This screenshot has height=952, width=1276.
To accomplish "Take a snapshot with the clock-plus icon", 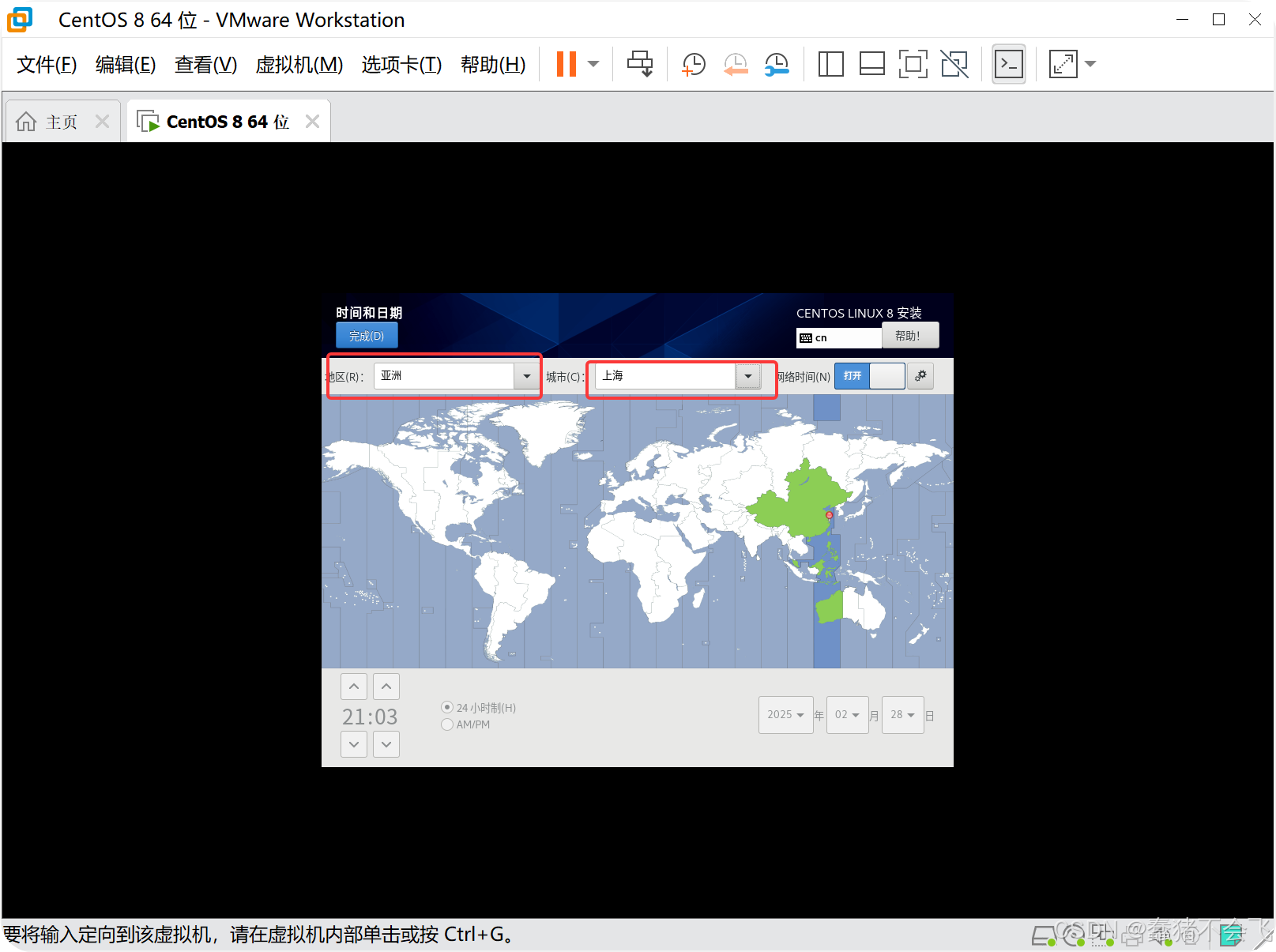I will (x=694, y=64).
